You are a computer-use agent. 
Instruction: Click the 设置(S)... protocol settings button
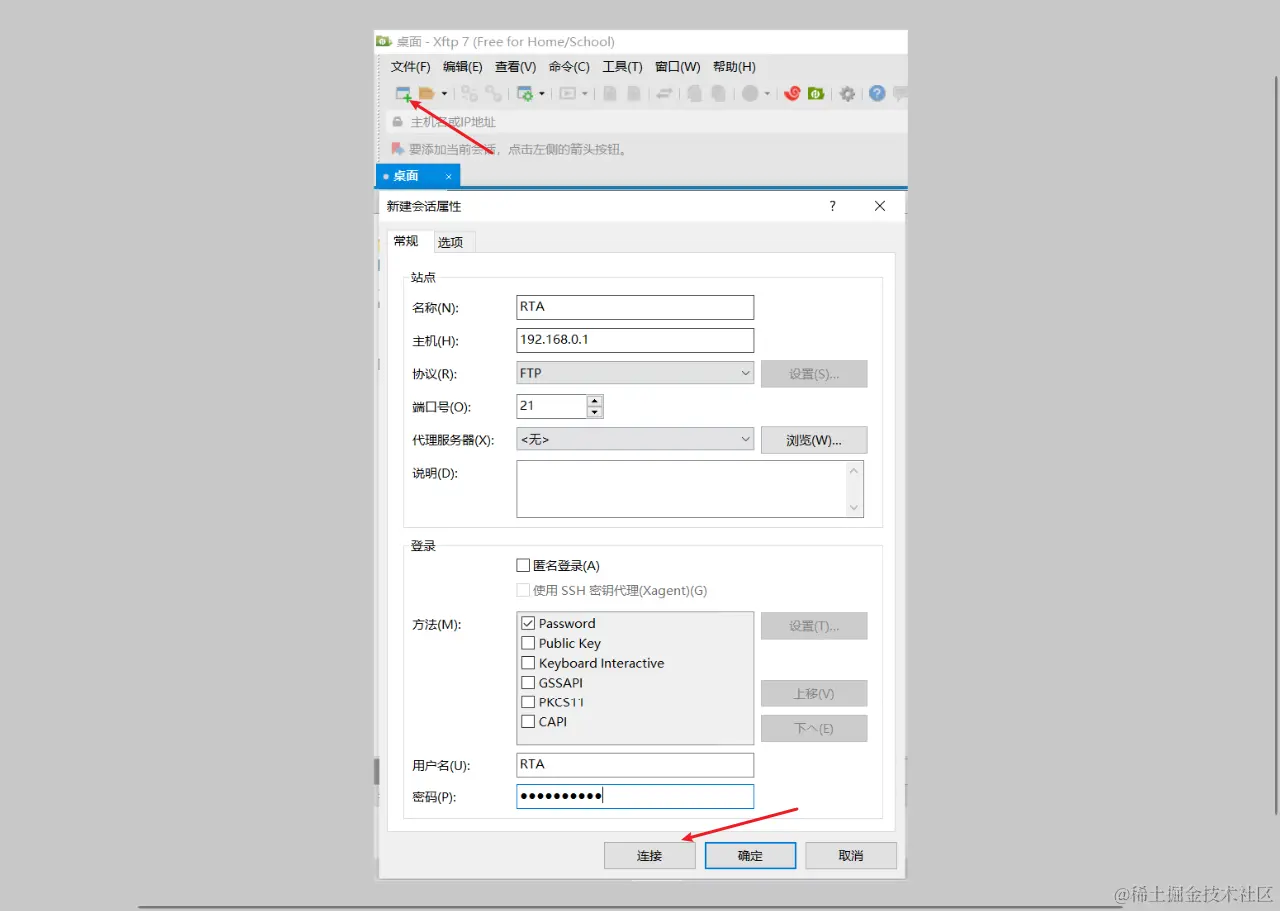tap(814, 374)
